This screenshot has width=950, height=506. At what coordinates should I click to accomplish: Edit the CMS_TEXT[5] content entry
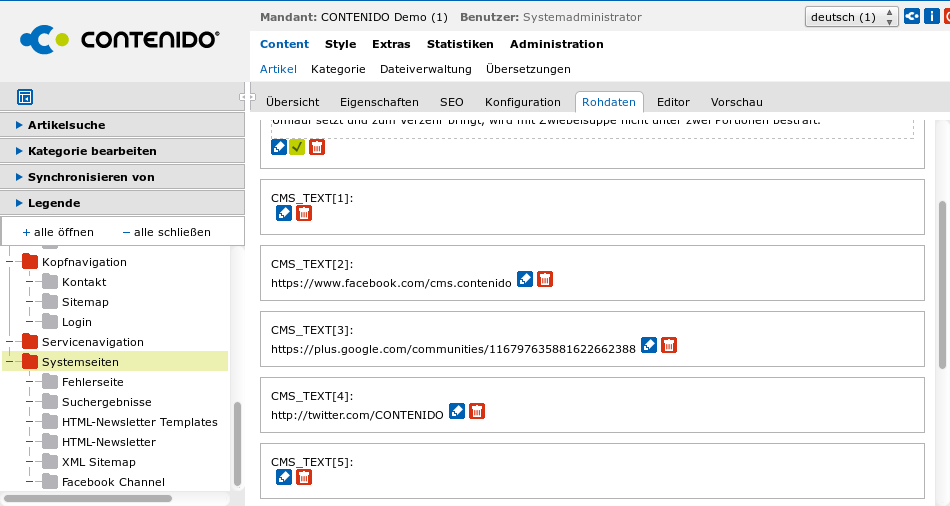[284, 477]
